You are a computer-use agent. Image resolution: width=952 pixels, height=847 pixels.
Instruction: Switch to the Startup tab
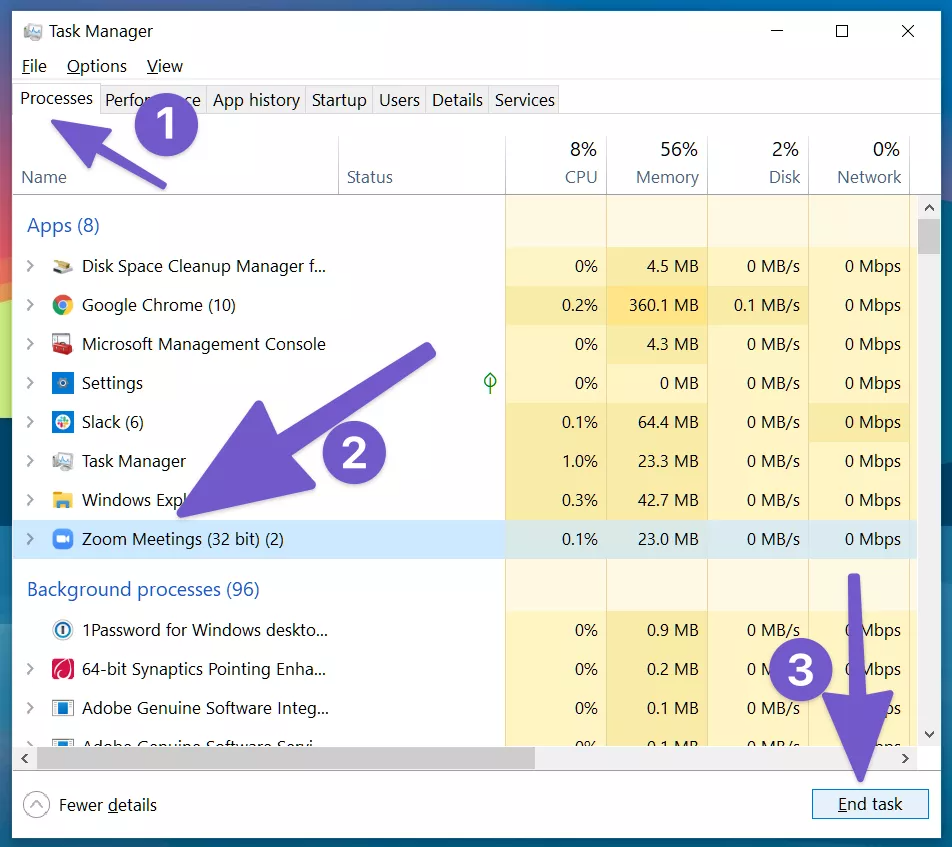pyautogui.click(x=339, y=100)
